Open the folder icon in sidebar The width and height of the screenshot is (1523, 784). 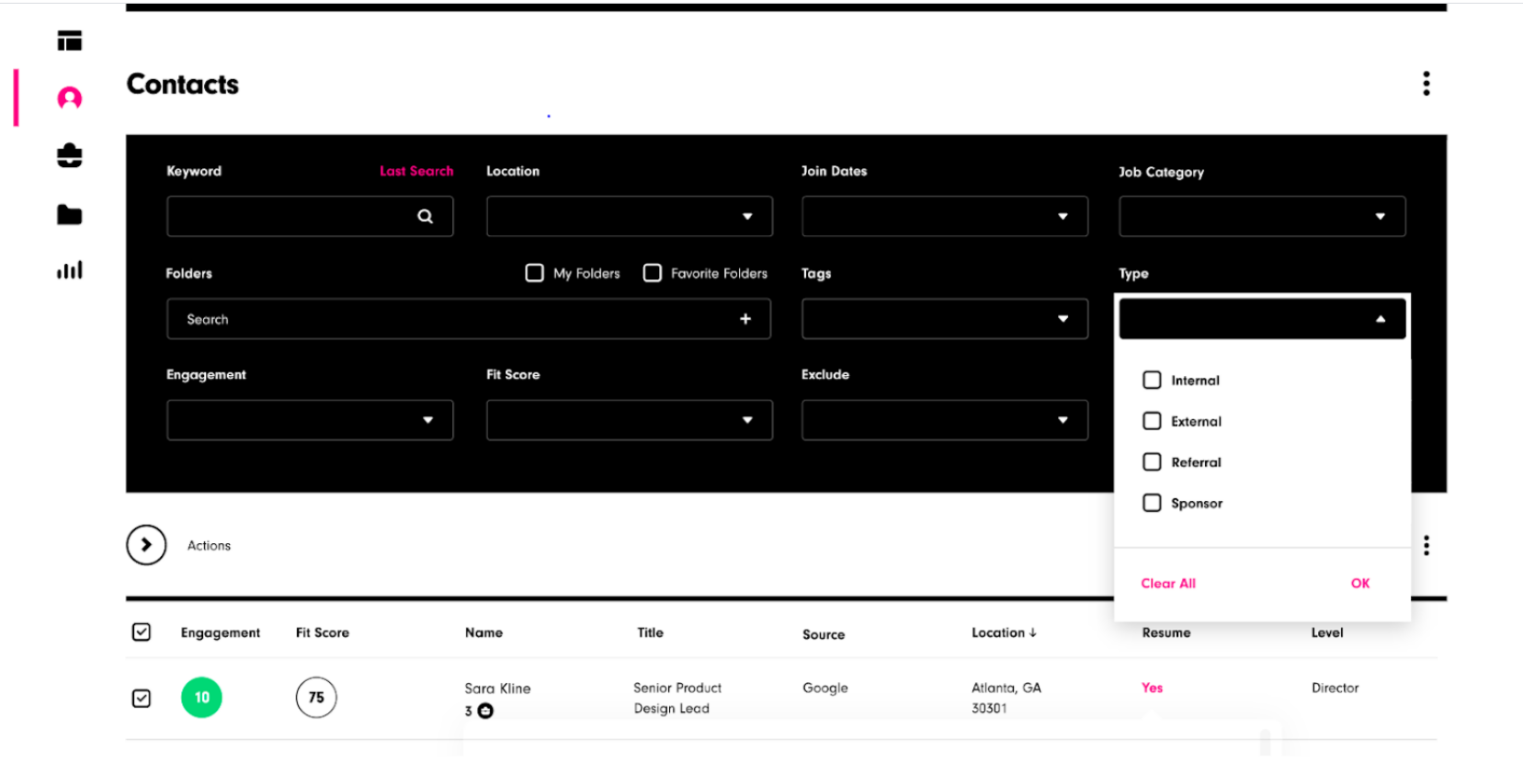[x=70, y=215]
